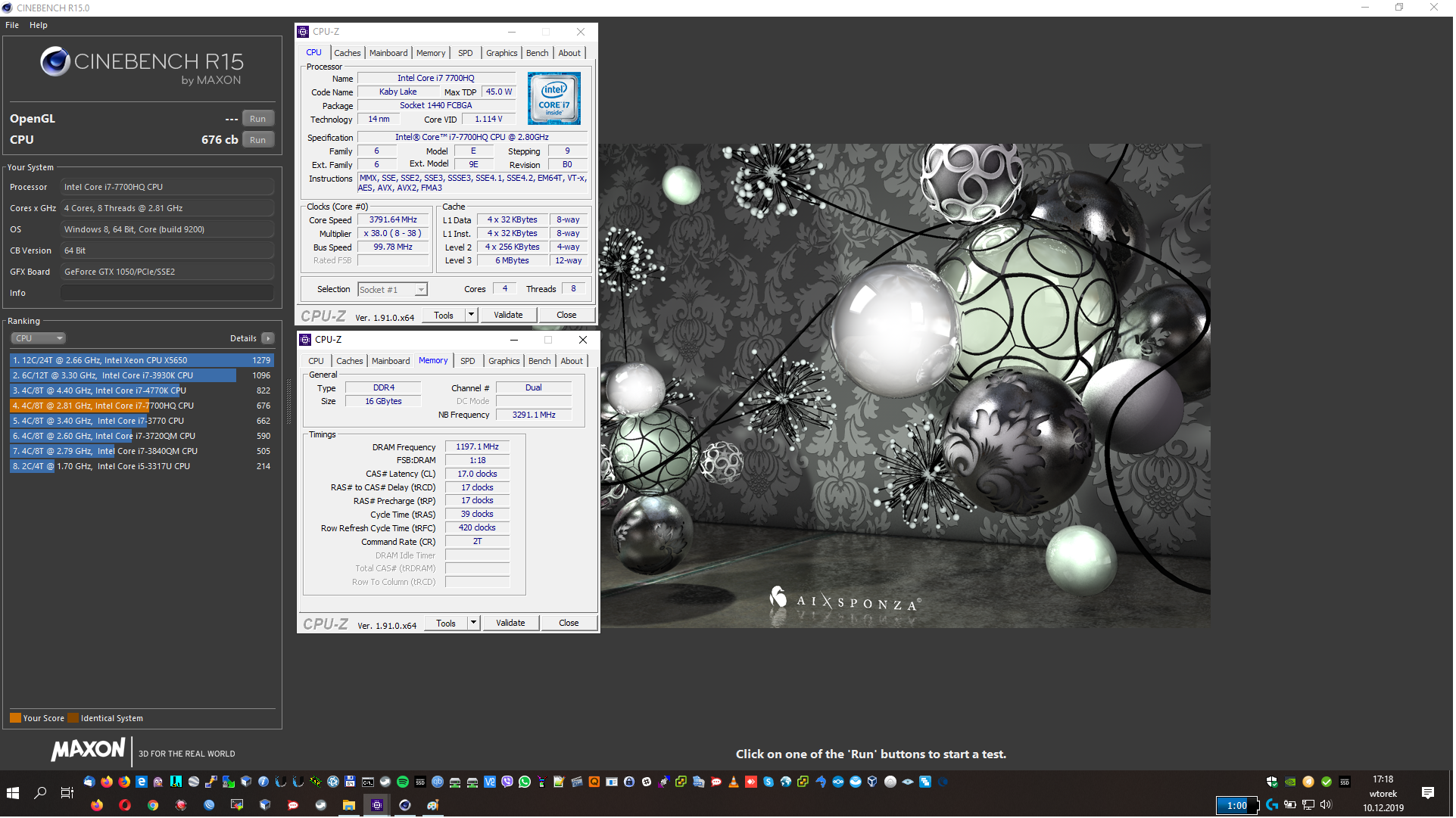Select ranking row Core i7-3770 CPU

(x=142, y=421)
